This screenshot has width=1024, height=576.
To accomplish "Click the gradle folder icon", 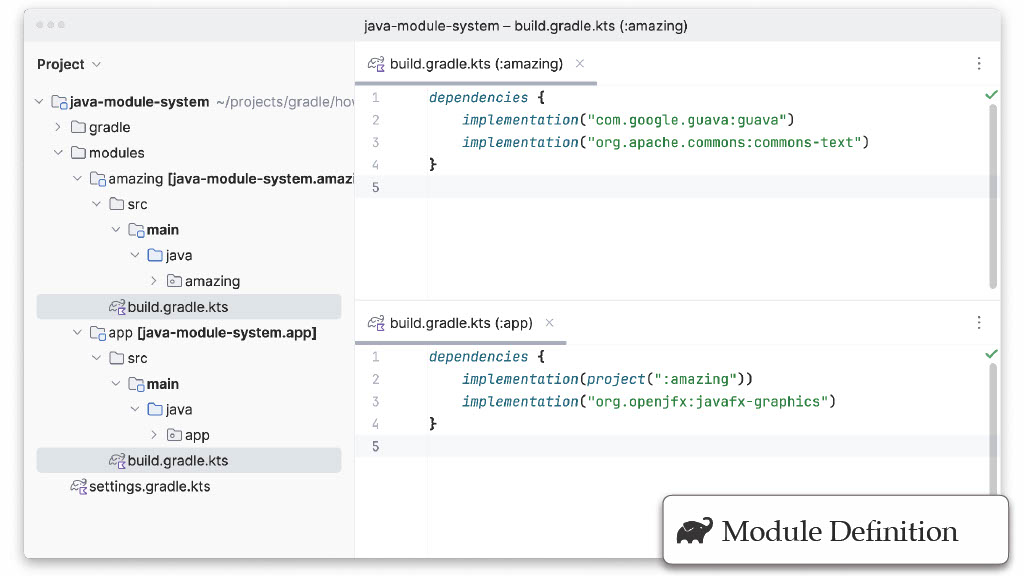I will pos(78,127).
